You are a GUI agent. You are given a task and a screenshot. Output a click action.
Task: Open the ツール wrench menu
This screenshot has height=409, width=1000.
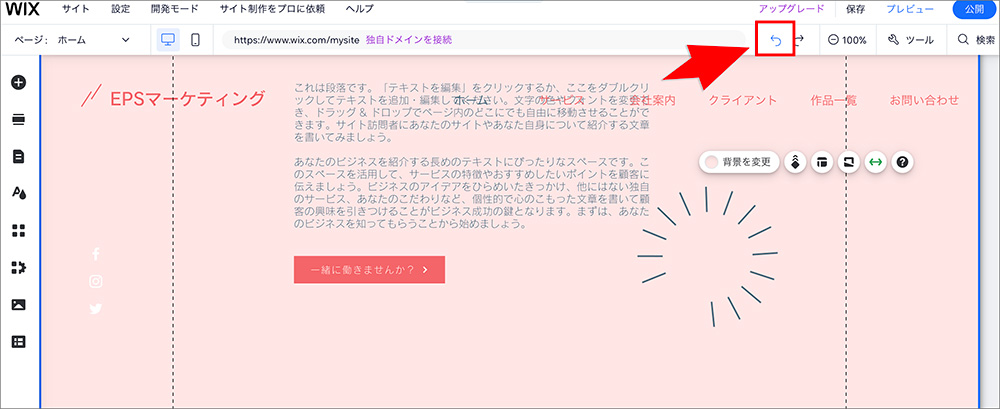click(911, 40)
